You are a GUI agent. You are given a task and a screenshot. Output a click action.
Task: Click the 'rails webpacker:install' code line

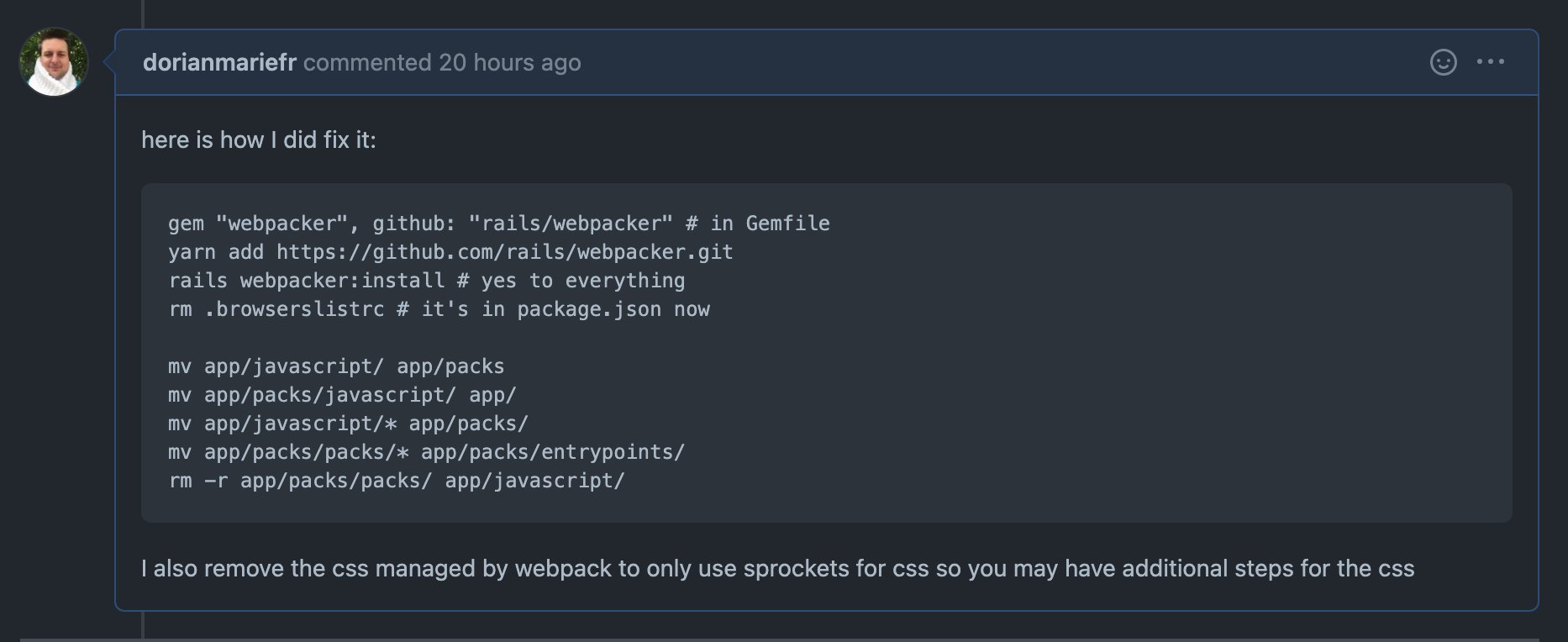[427, 281]
